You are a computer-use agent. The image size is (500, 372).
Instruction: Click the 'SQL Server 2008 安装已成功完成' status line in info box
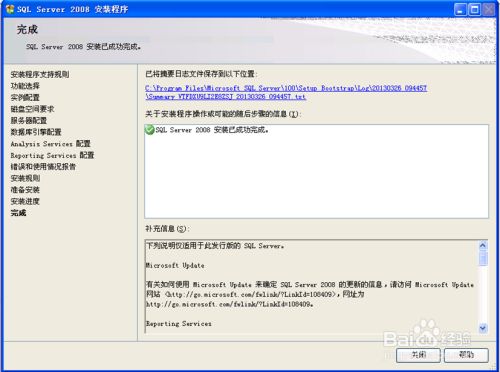(212, 130)
